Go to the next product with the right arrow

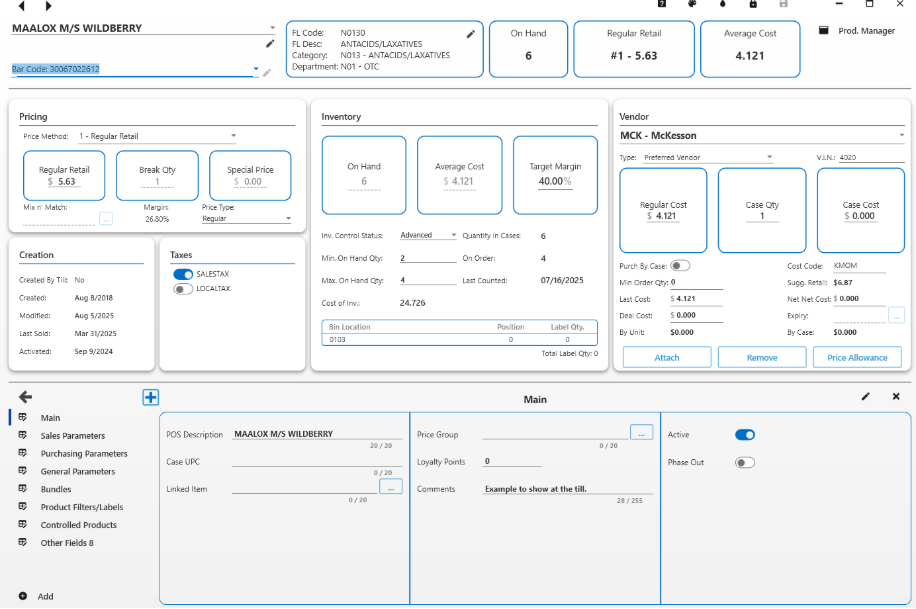(x=48, y=6)
